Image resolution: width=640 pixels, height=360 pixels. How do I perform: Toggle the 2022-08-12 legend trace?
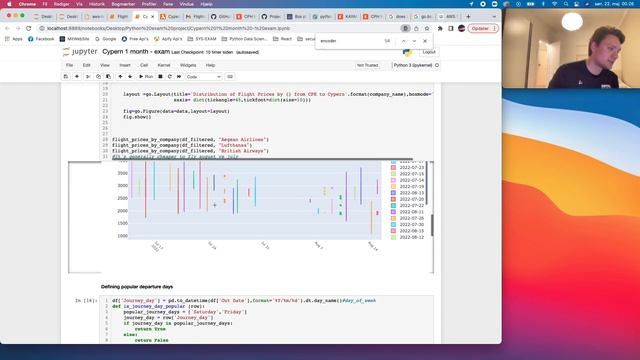407,237
